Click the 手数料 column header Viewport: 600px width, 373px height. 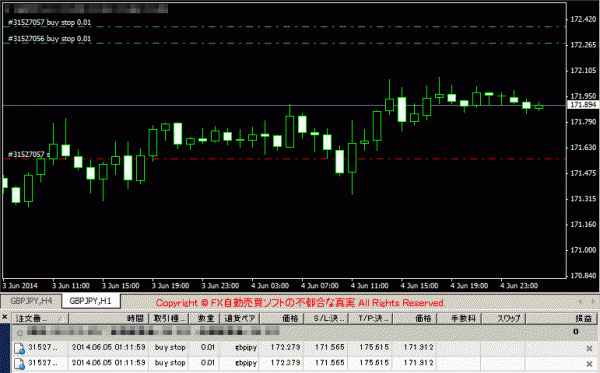459,318
